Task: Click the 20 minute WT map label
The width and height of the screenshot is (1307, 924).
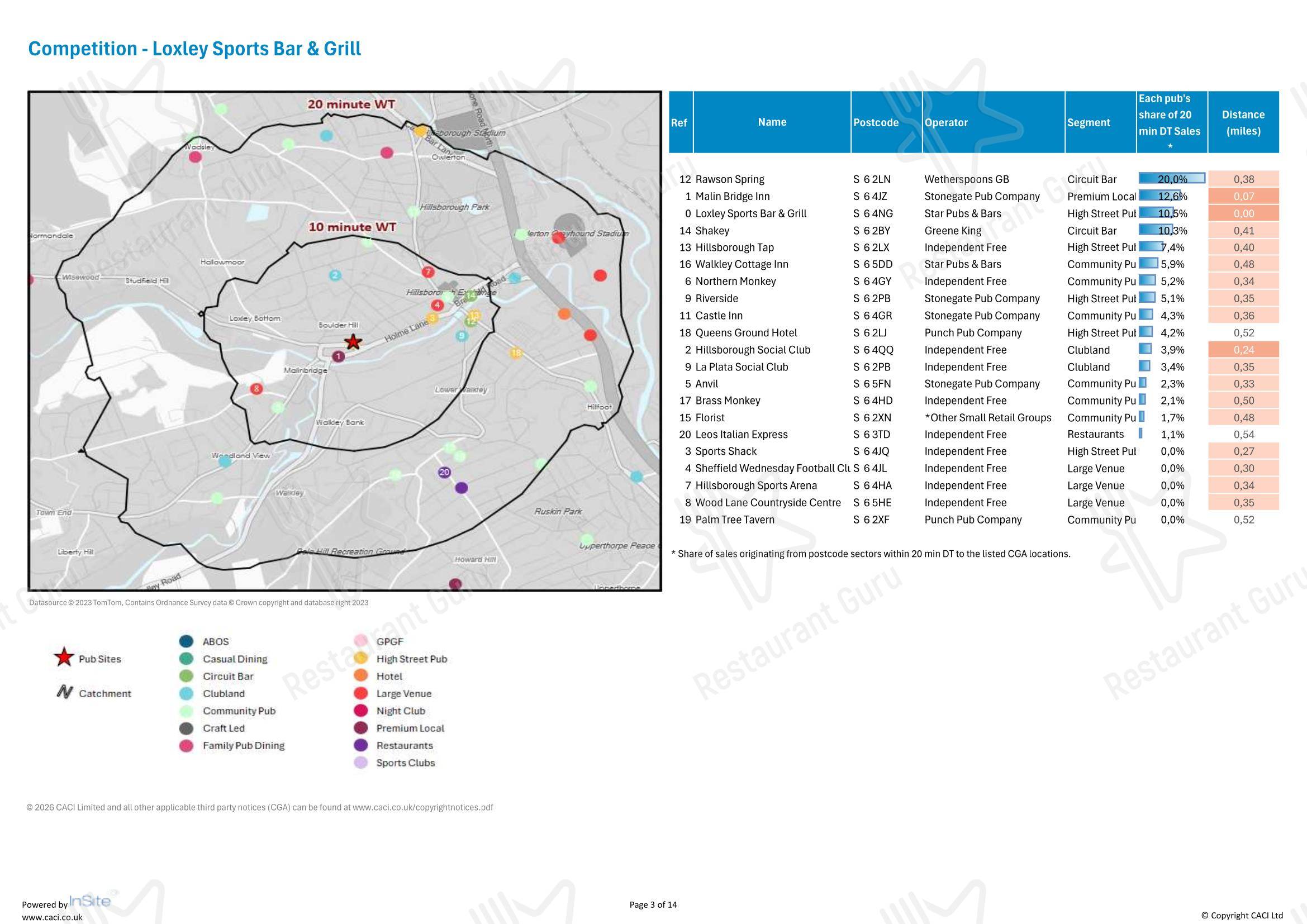Action: pos(351,104)
